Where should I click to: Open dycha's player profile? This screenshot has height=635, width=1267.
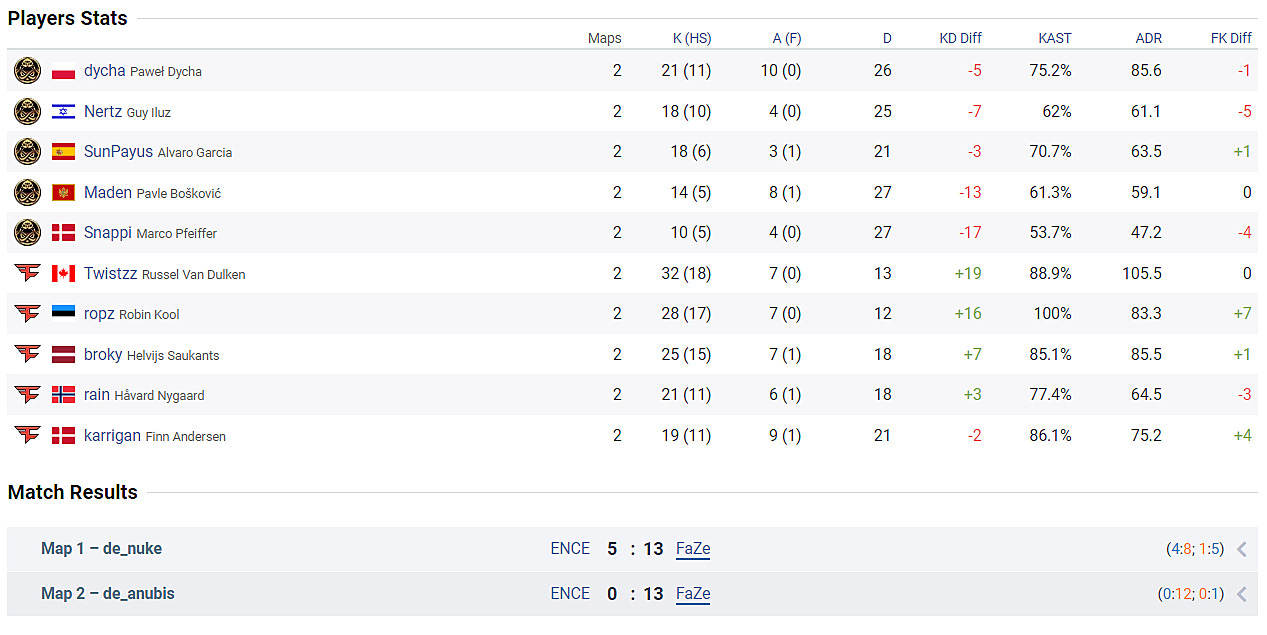(x=106, y=70)
